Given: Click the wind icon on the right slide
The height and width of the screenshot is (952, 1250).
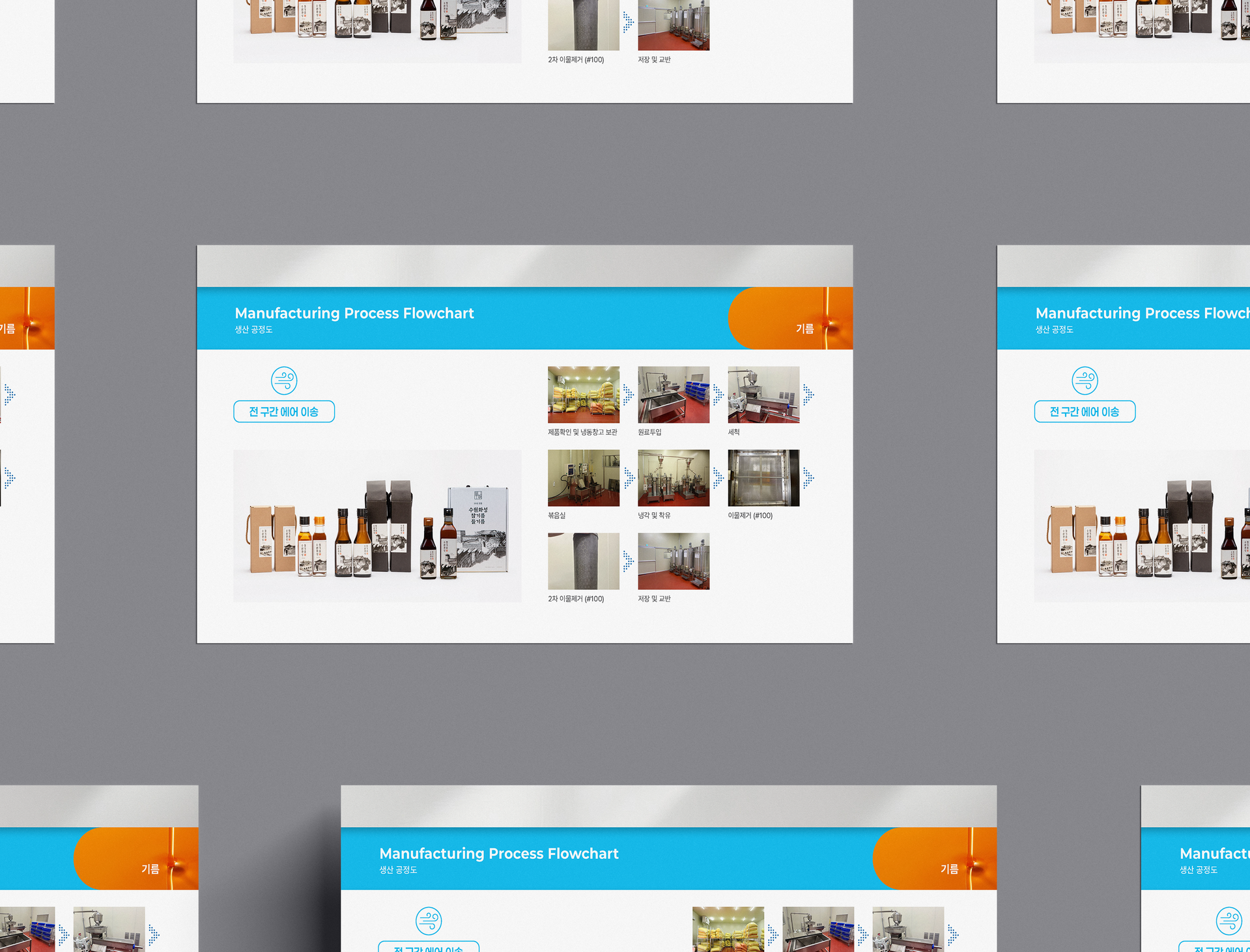Looking at the screenshot, I should tap(1085, 381).
